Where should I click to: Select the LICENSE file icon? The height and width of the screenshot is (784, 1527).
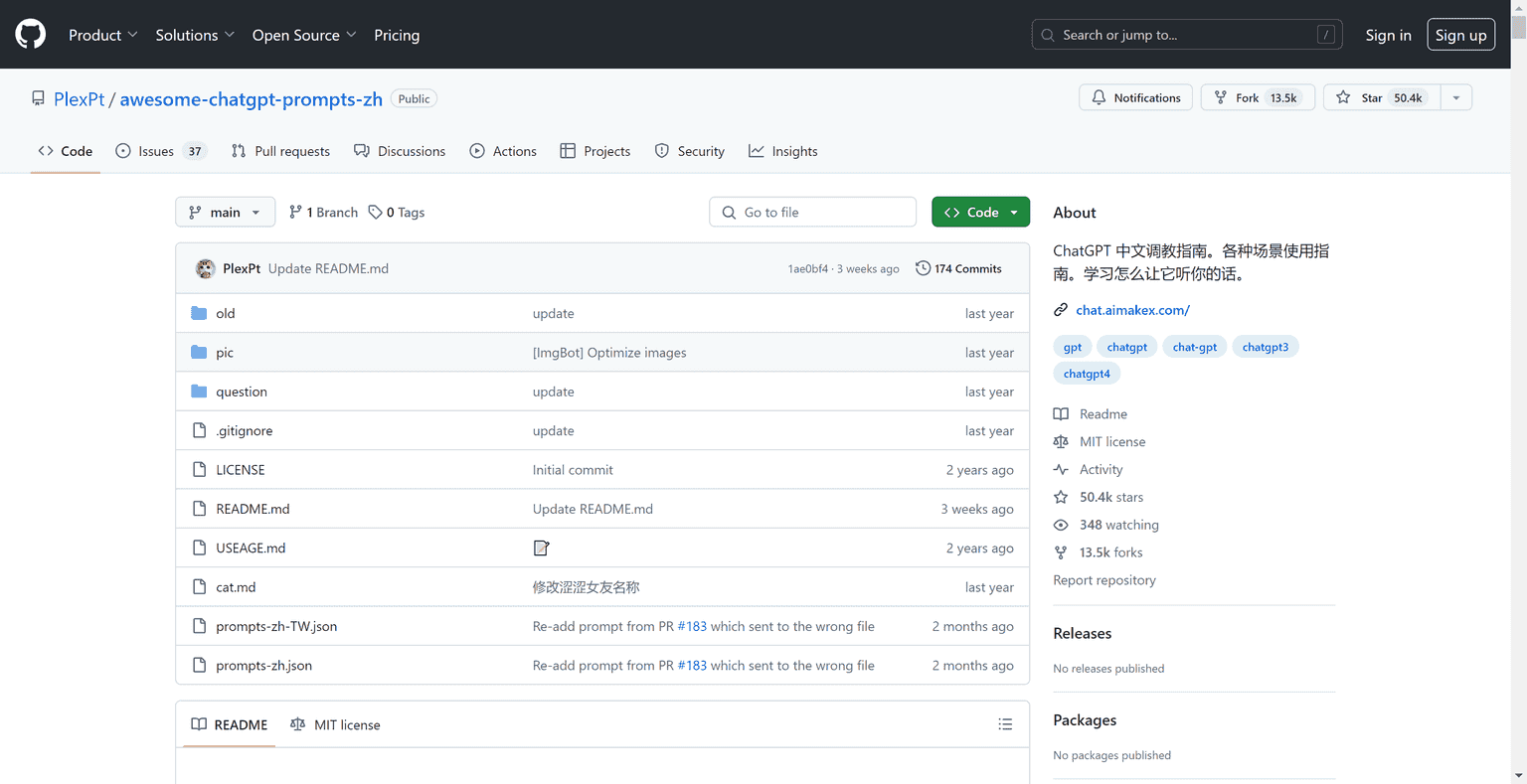(x=199, y=469)
